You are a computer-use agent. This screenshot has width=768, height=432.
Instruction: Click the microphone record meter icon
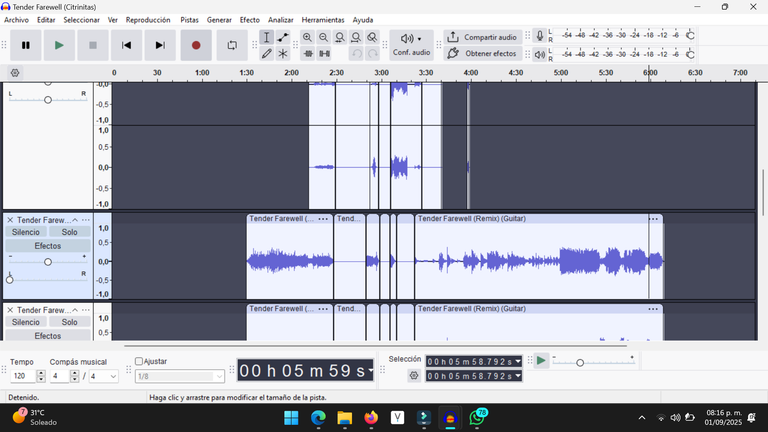point(539,36)
